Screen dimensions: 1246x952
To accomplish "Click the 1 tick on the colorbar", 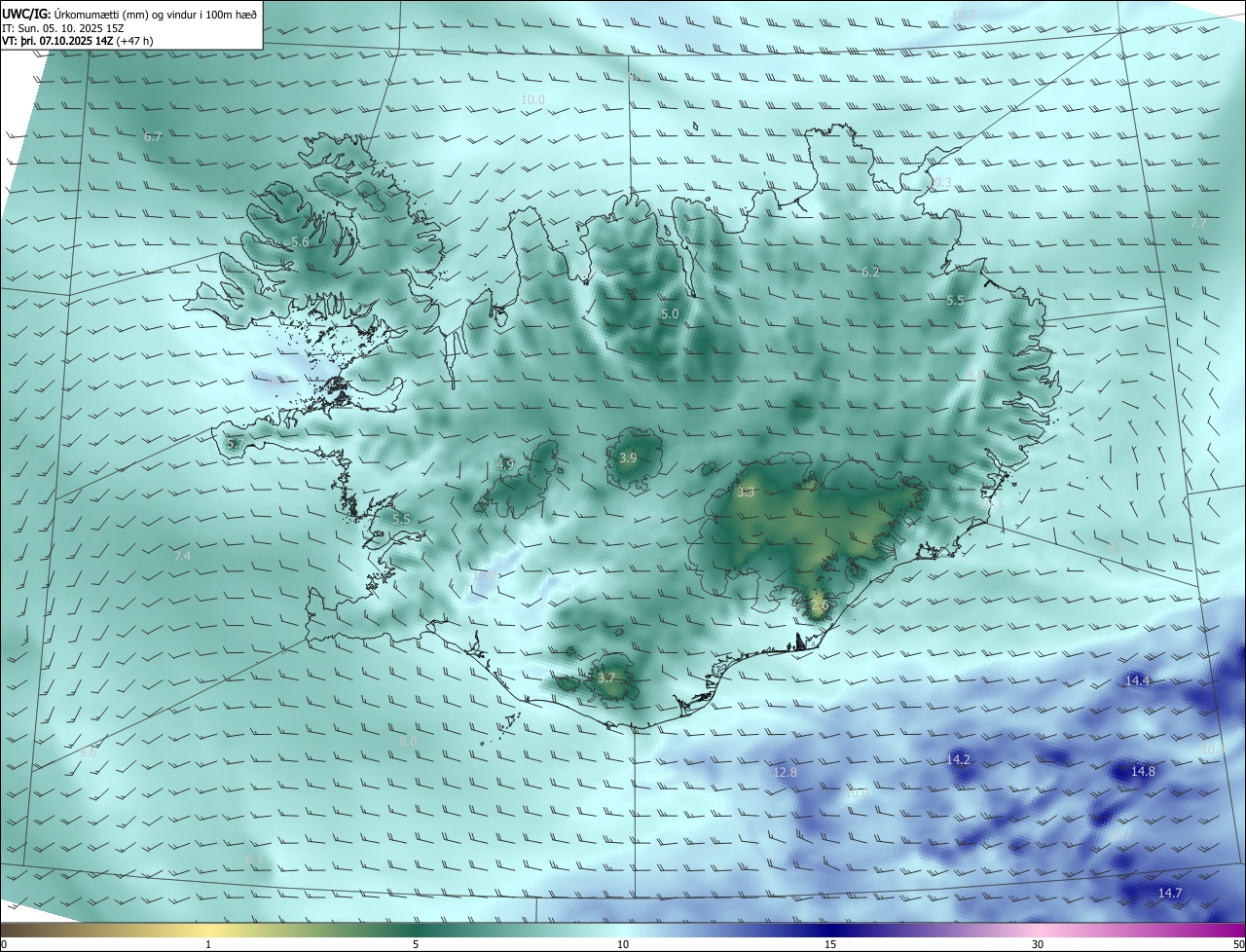I will pos(208,944).
